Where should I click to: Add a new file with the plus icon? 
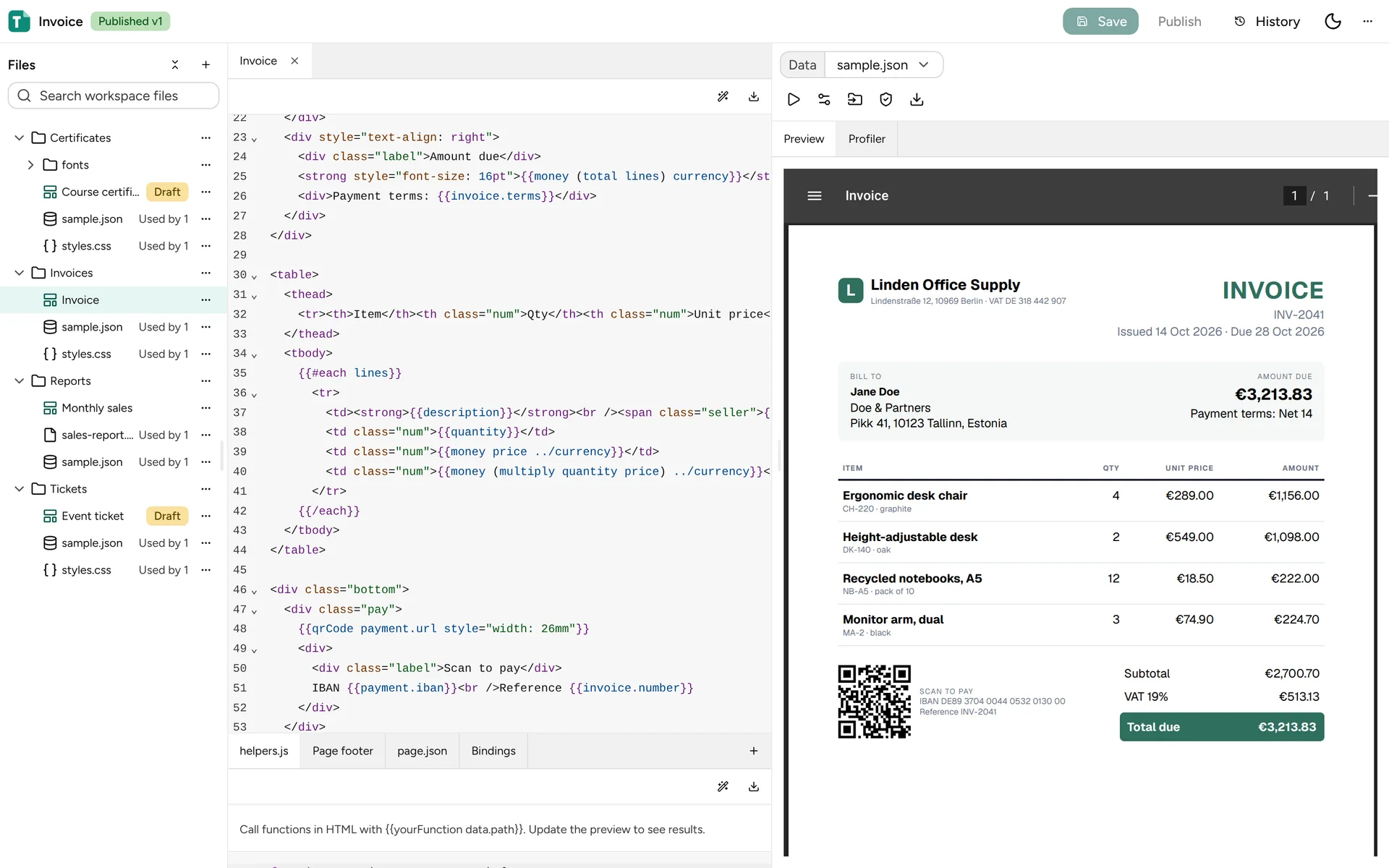coord(205,65)
